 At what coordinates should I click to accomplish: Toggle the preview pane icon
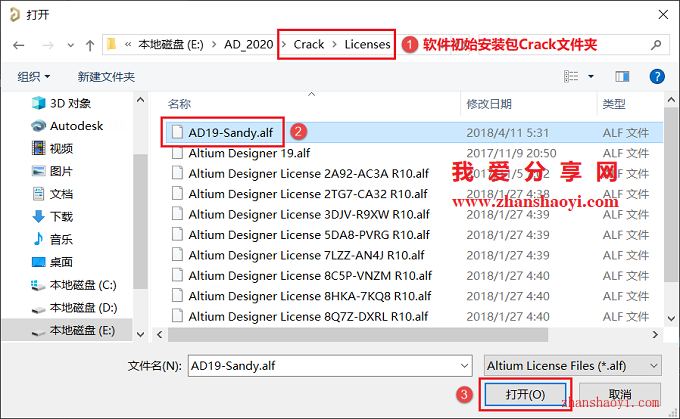click(x=622, y=77)
